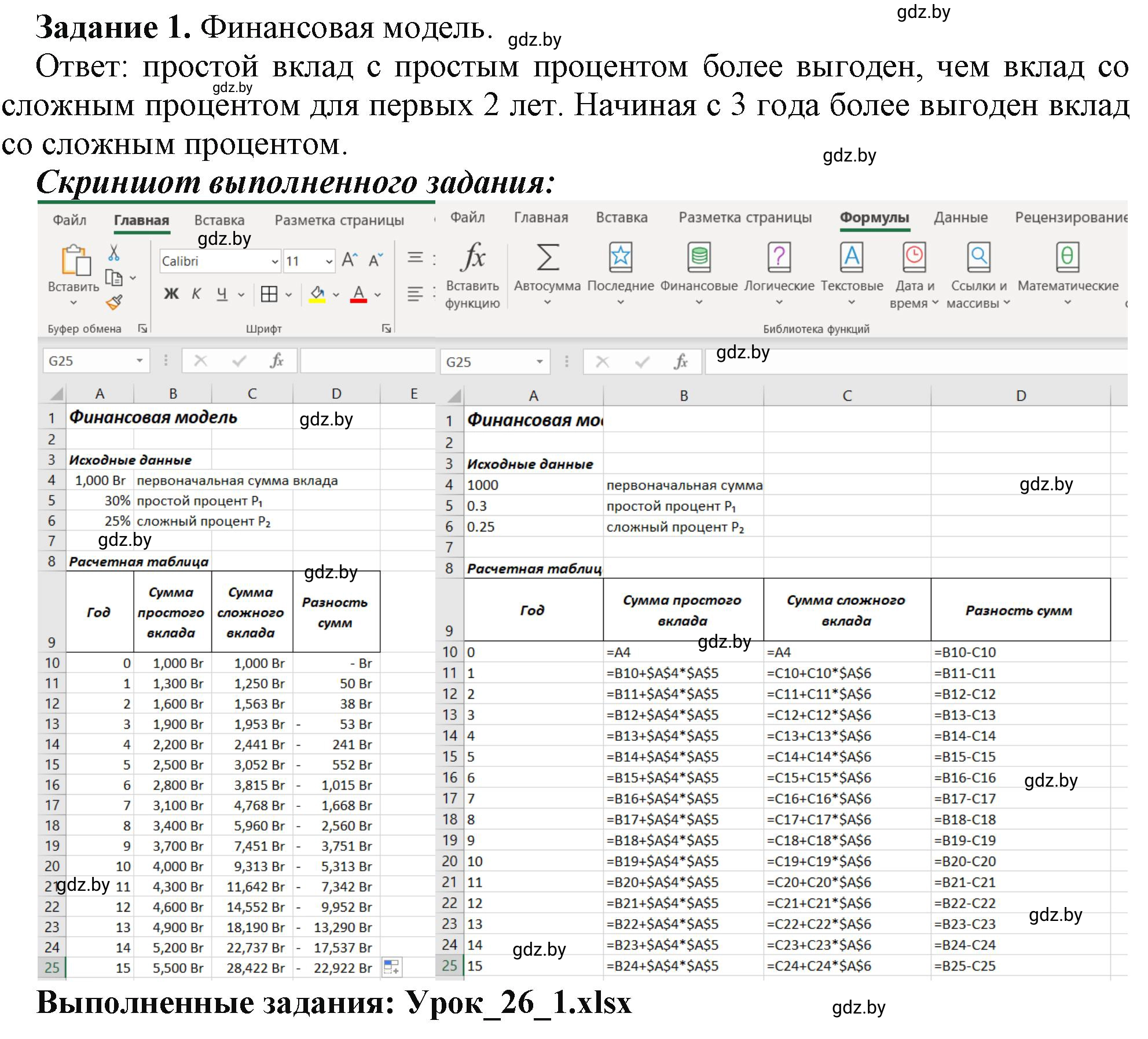Open the Файл tab in left window

pyautogui.click(x=69, y=220)
